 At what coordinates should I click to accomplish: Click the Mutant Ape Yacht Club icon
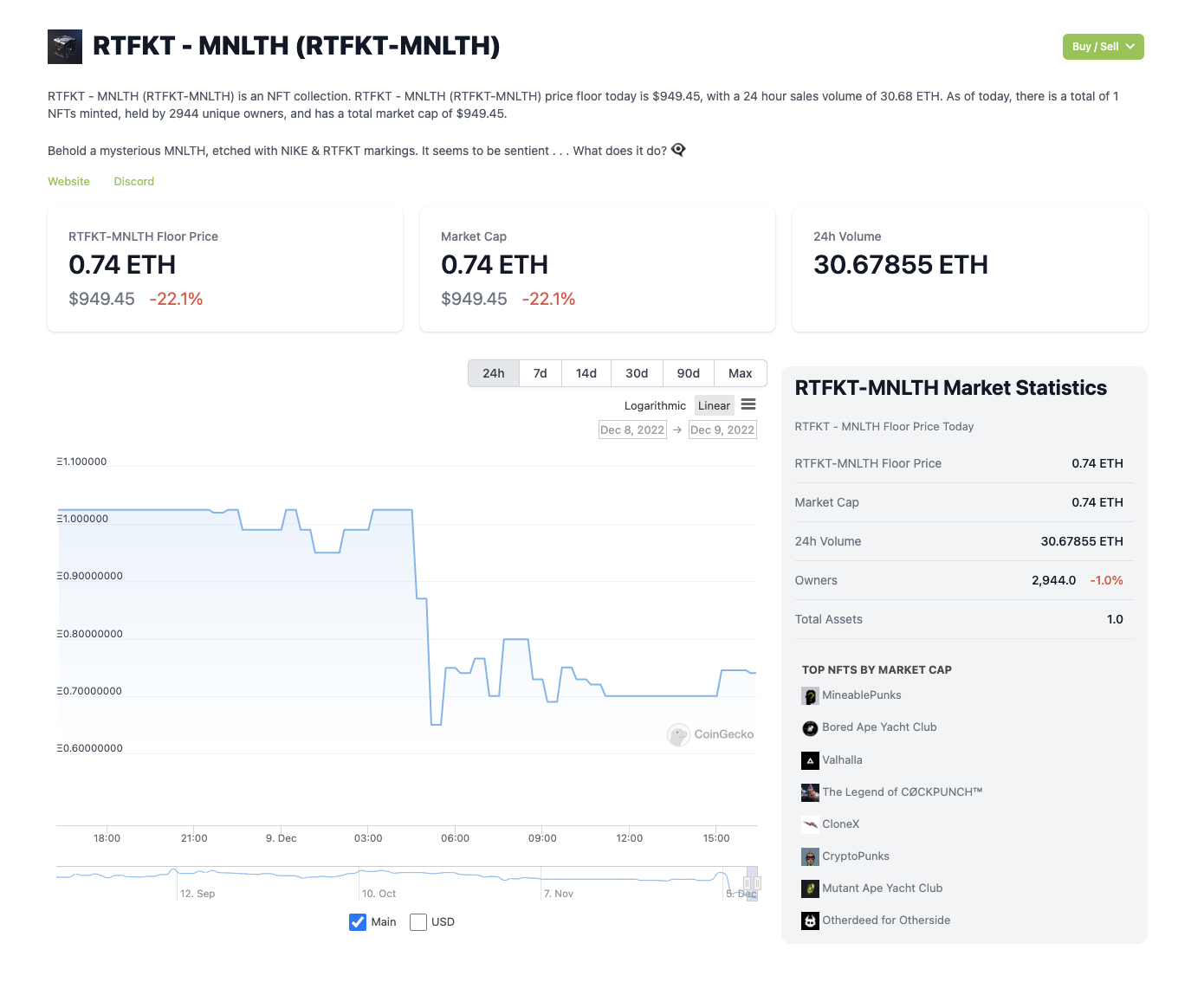pyautogui.click(x=810, y=888)
